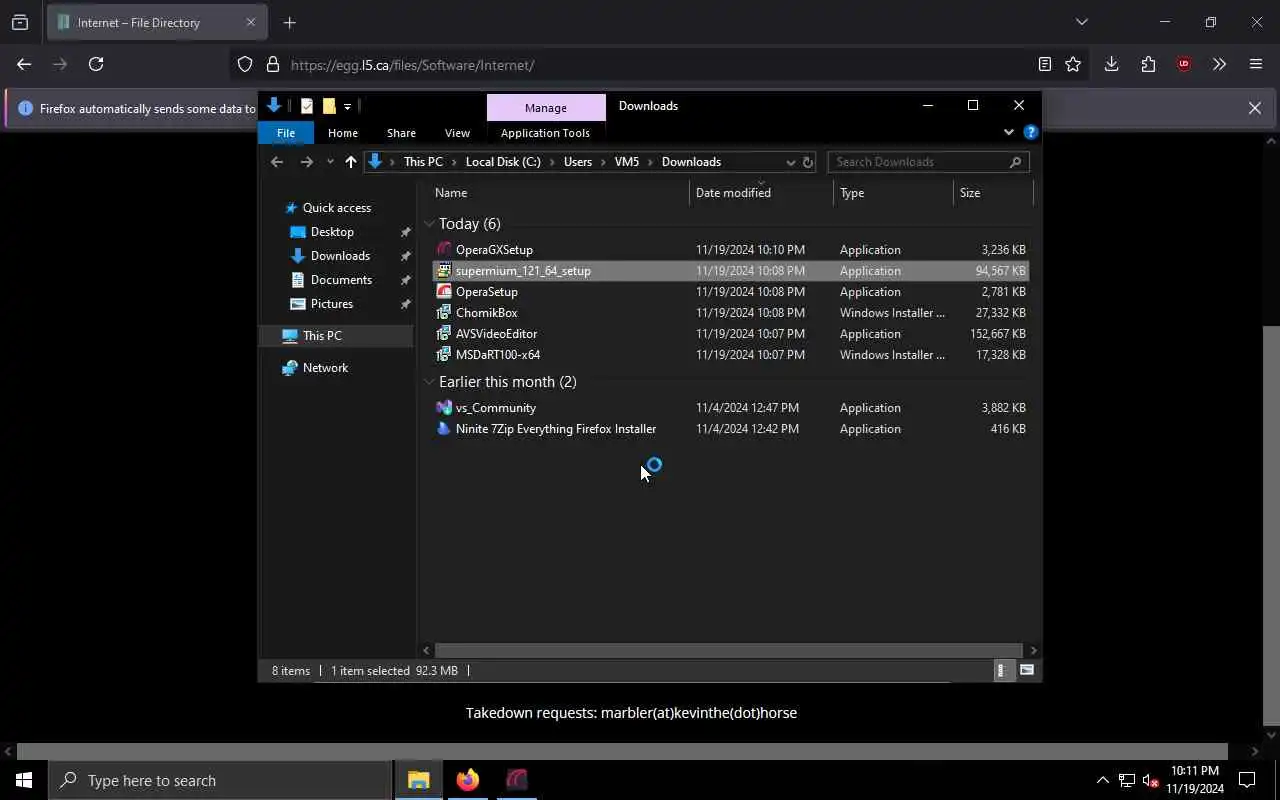The height and width of the screenshot is (800, 1280).
Task: Click the Explorer horizontal scrollbar
Action: [728, 650]
